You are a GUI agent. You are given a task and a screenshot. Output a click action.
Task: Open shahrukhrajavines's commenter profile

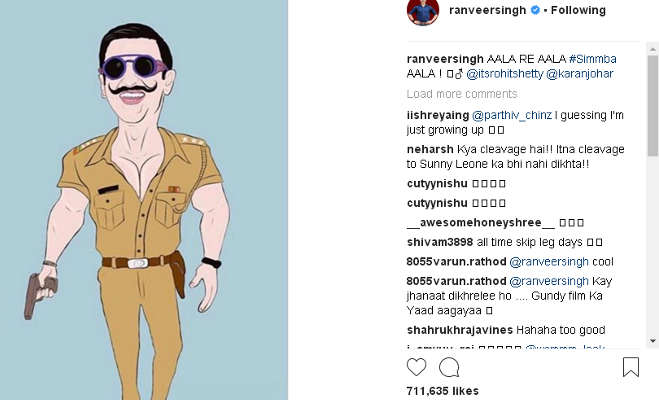[460, 330]
